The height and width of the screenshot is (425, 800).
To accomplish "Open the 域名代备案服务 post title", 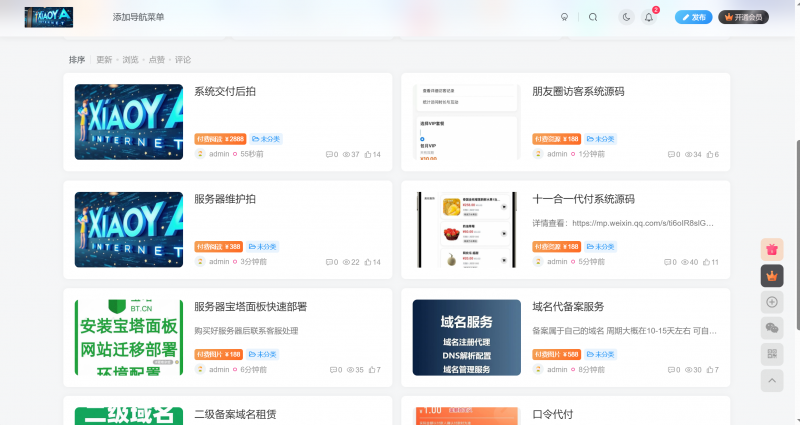I will click(568, 307).
